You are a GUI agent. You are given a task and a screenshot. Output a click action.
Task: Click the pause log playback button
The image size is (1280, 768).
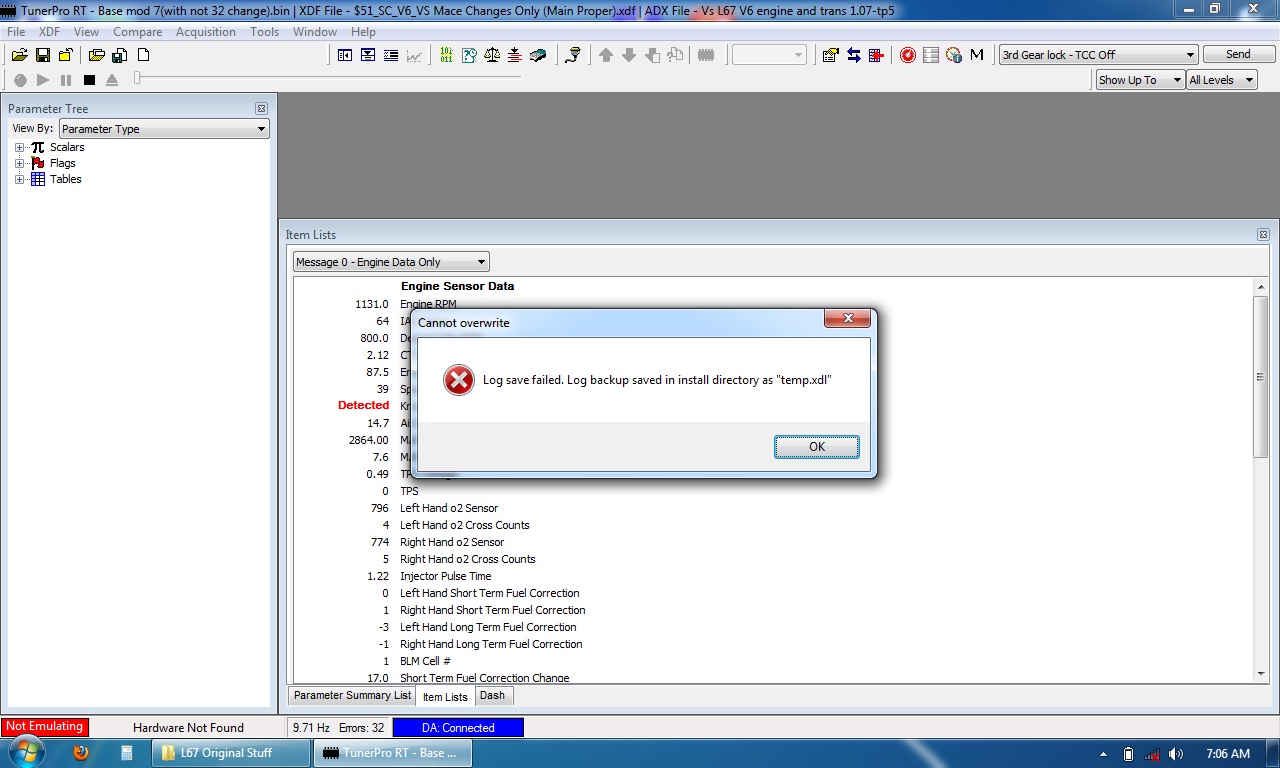(66, 79)
